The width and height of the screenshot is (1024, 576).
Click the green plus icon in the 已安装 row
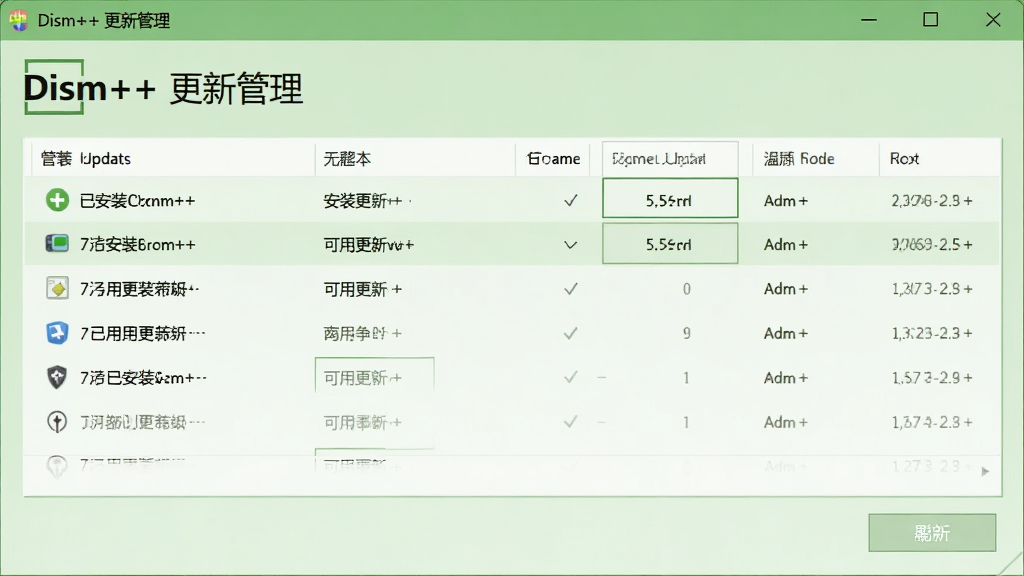click(57, 200)
